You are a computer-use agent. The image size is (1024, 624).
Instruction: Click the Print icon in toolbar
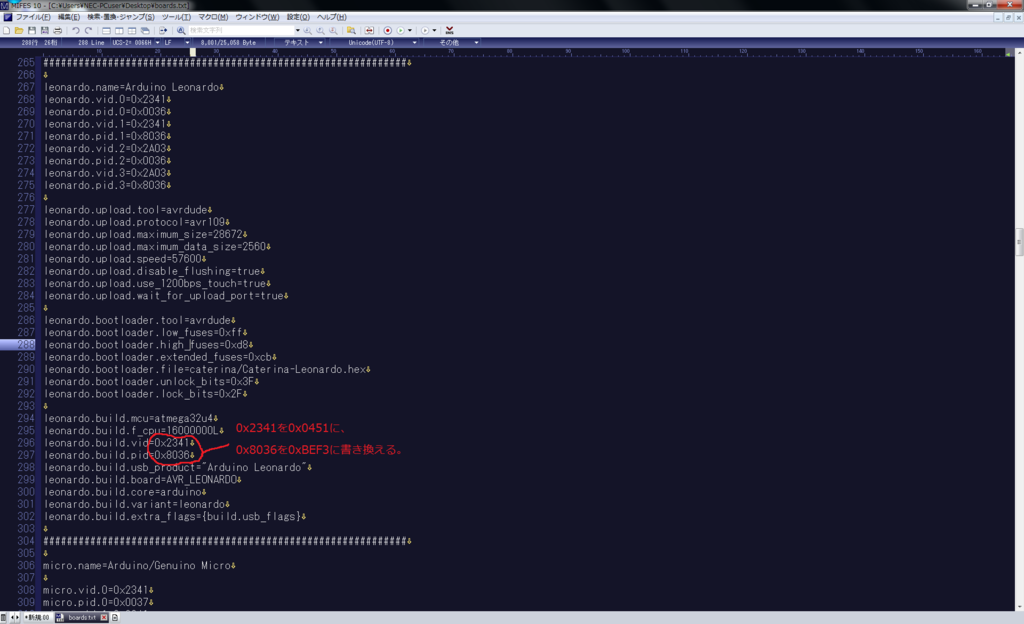pyautogui.click(x=57, y=30)
